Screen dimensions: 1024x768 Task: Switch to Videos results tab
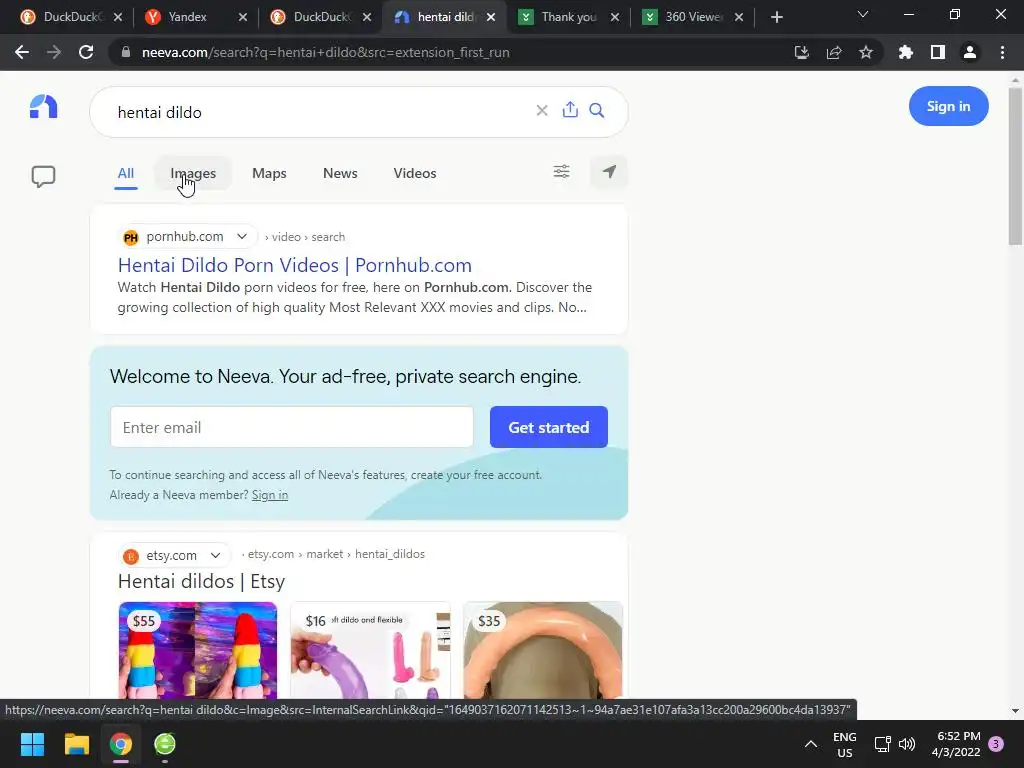(x=415, y=173)
